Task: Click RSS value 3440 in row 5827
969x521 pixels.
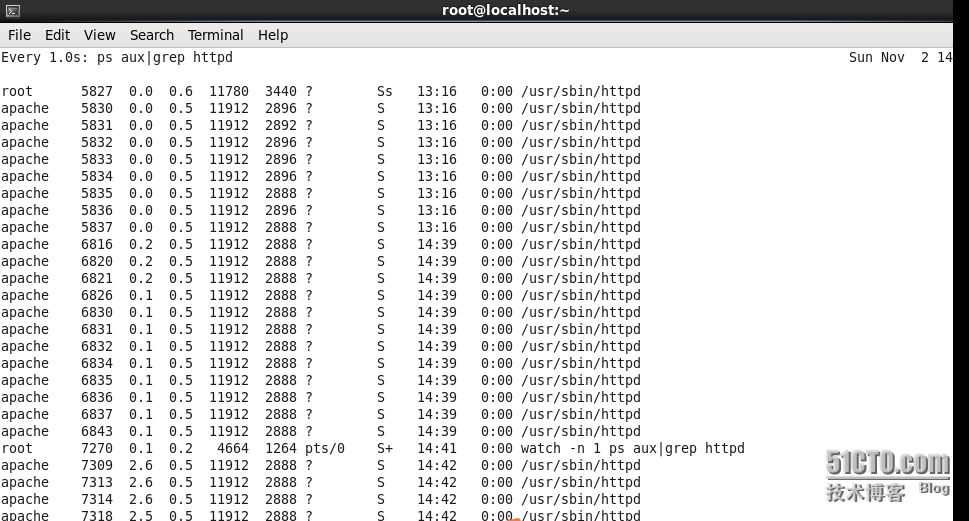Action: (x=281, y=91)
